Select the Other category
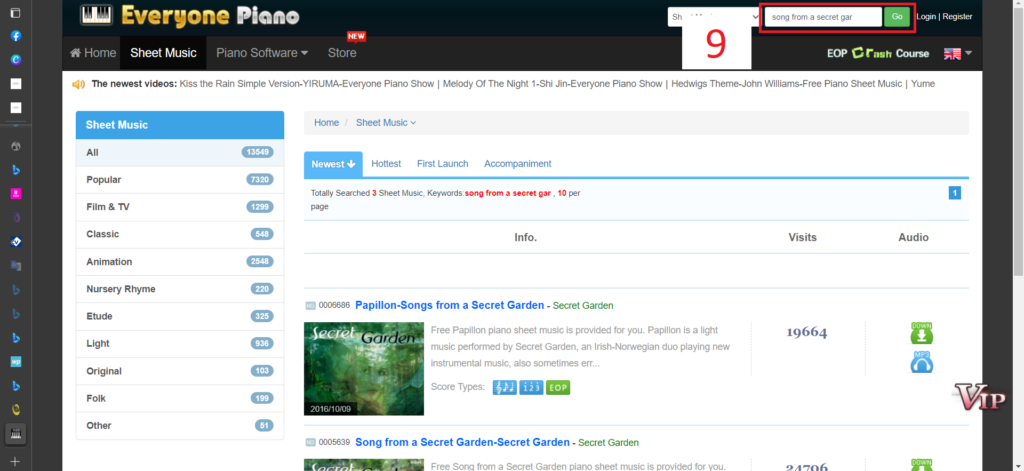The height and width of the screenshot is (471, 1024). coord(180,425)
